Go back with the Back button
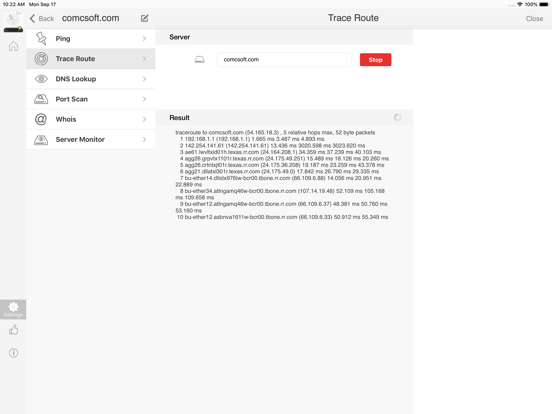The height and width of the screenshot is (414, 552). [42, 18]
